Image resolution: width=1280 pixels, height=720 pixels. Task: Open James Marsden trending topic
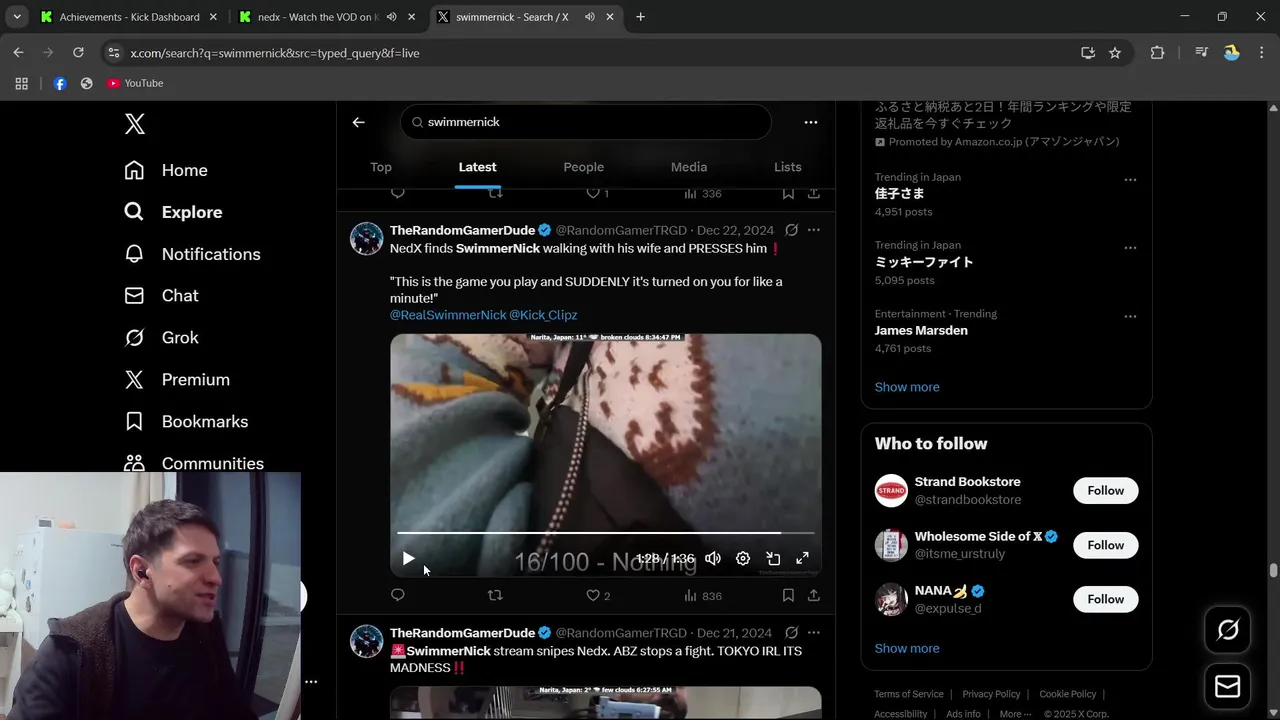[921, 330]
